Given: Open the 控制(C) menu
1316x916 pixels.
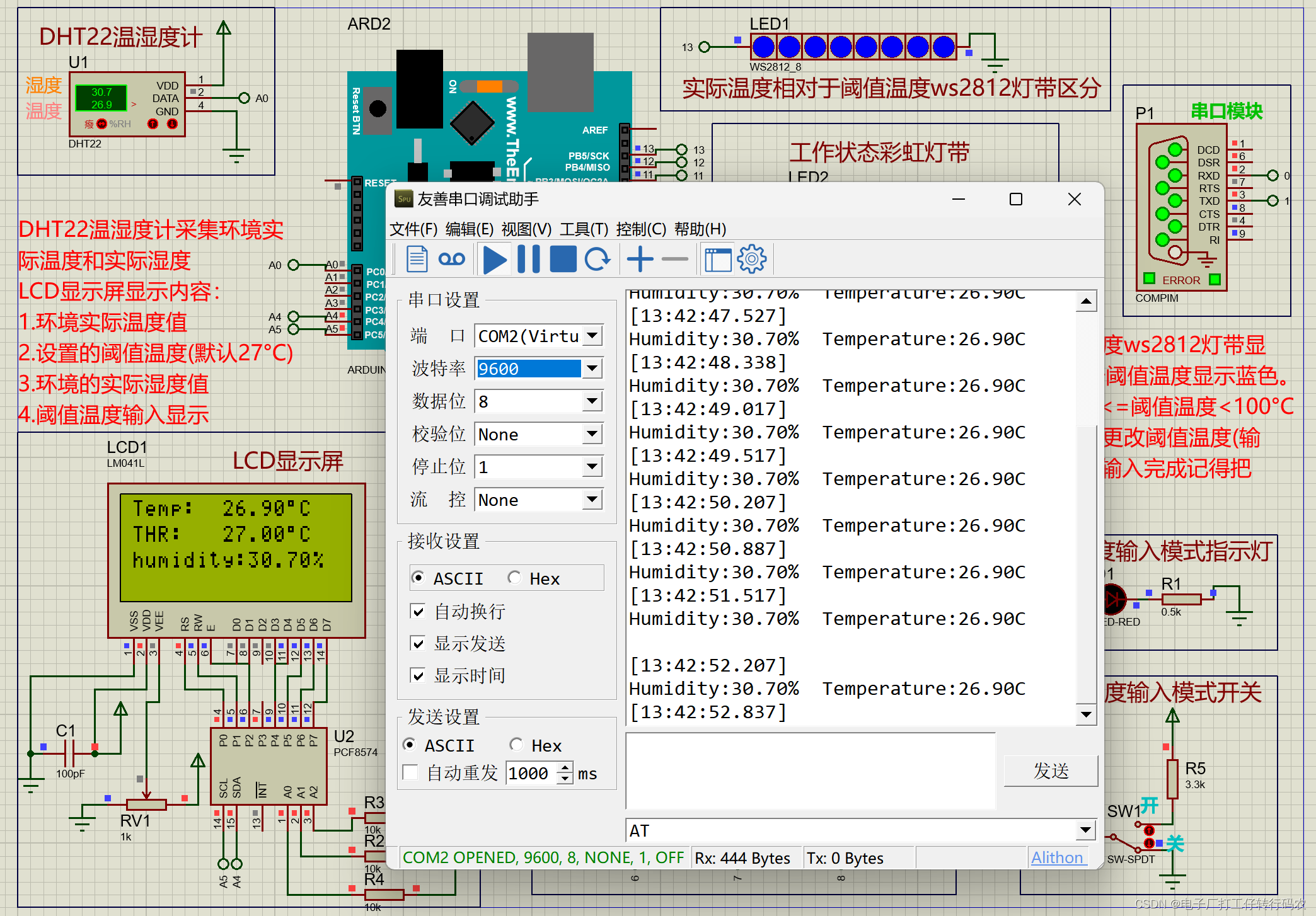Looking at the screenshot, I should click(x=641, y=229).
